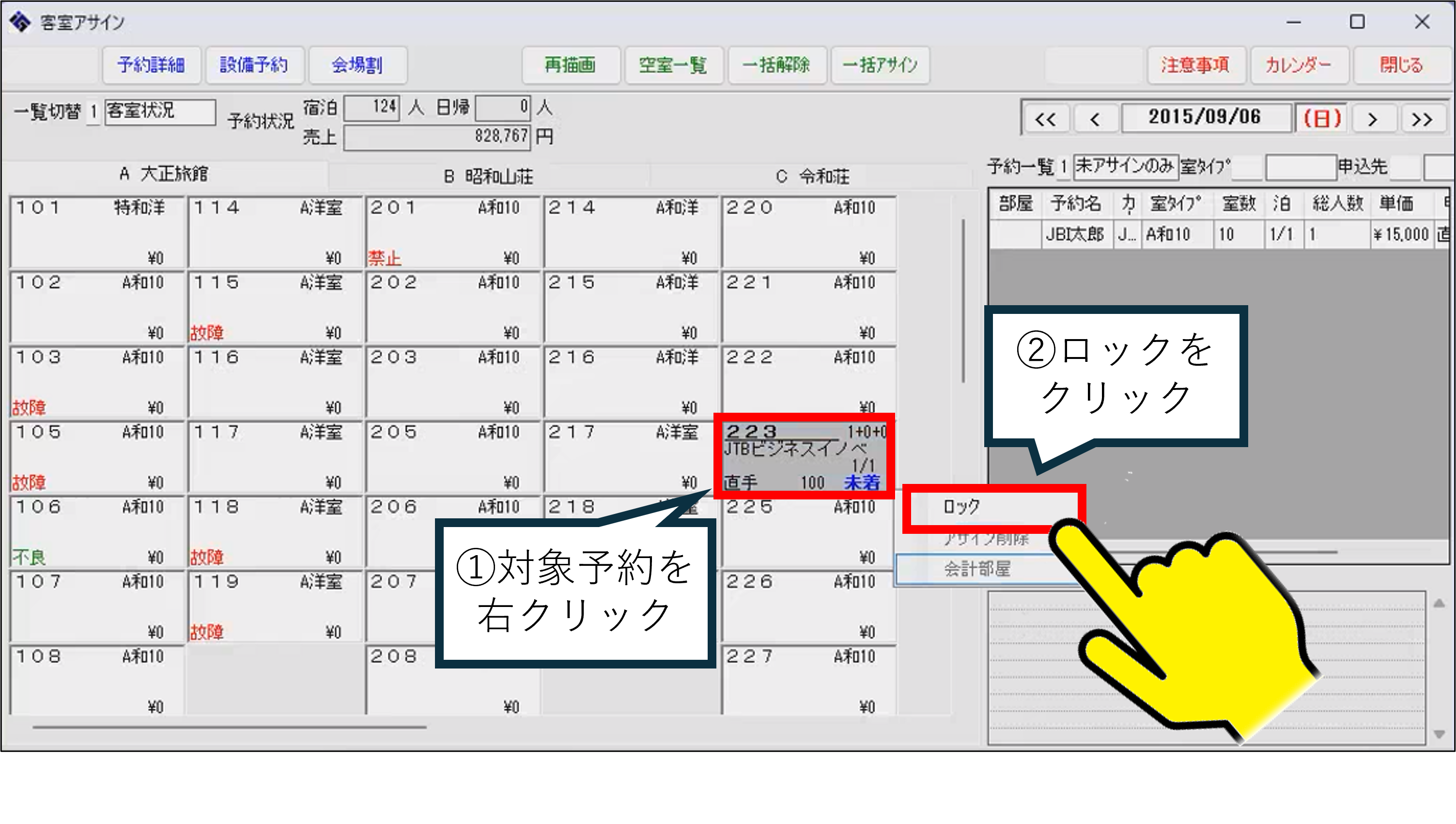
Task: Select the JBI太郎 reservation row
Action: (x=1075, y=234)
